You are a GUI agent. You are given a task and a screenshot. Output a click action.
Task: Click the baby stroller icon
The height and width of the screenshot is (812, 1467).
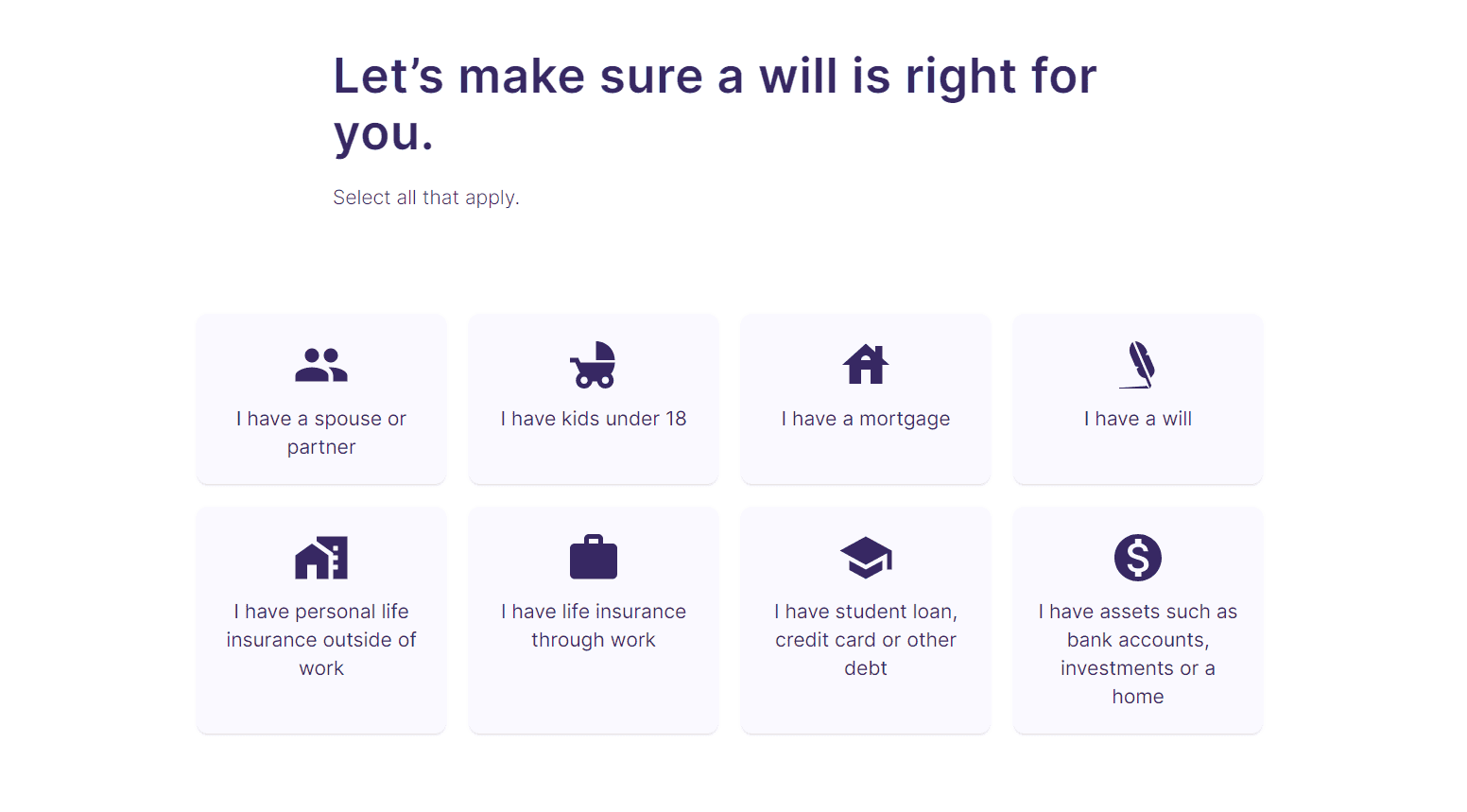(594, 365)
